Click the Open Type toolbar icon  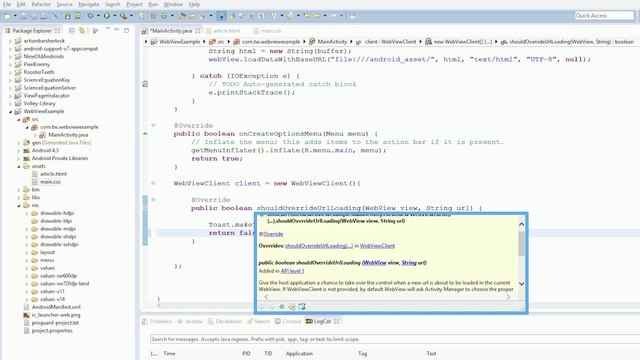[182, 16]
